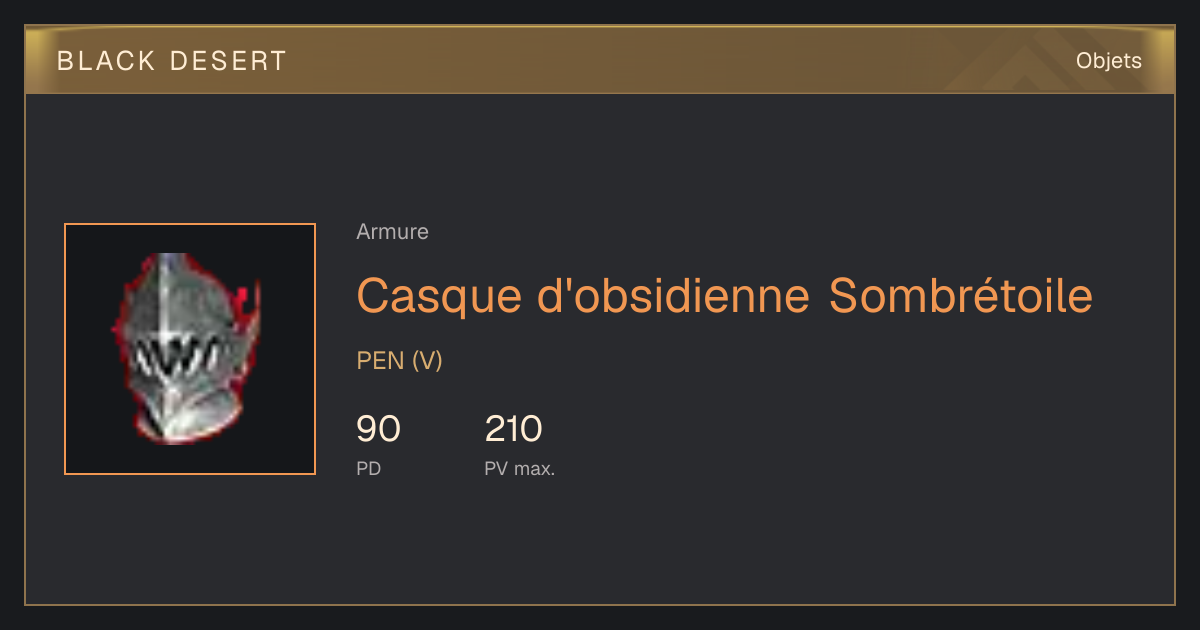Click the 210 max health value
The height and width of the screenshot is (630, 1200).
(x=513, y=429)
